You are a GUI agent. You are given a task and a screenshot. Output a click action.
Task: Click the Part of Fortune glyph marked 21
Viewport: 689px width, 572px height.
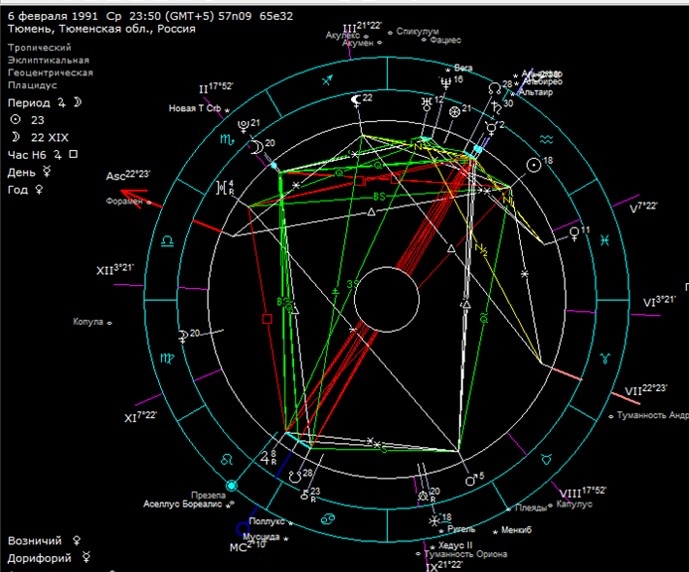(x=454, y=112)
